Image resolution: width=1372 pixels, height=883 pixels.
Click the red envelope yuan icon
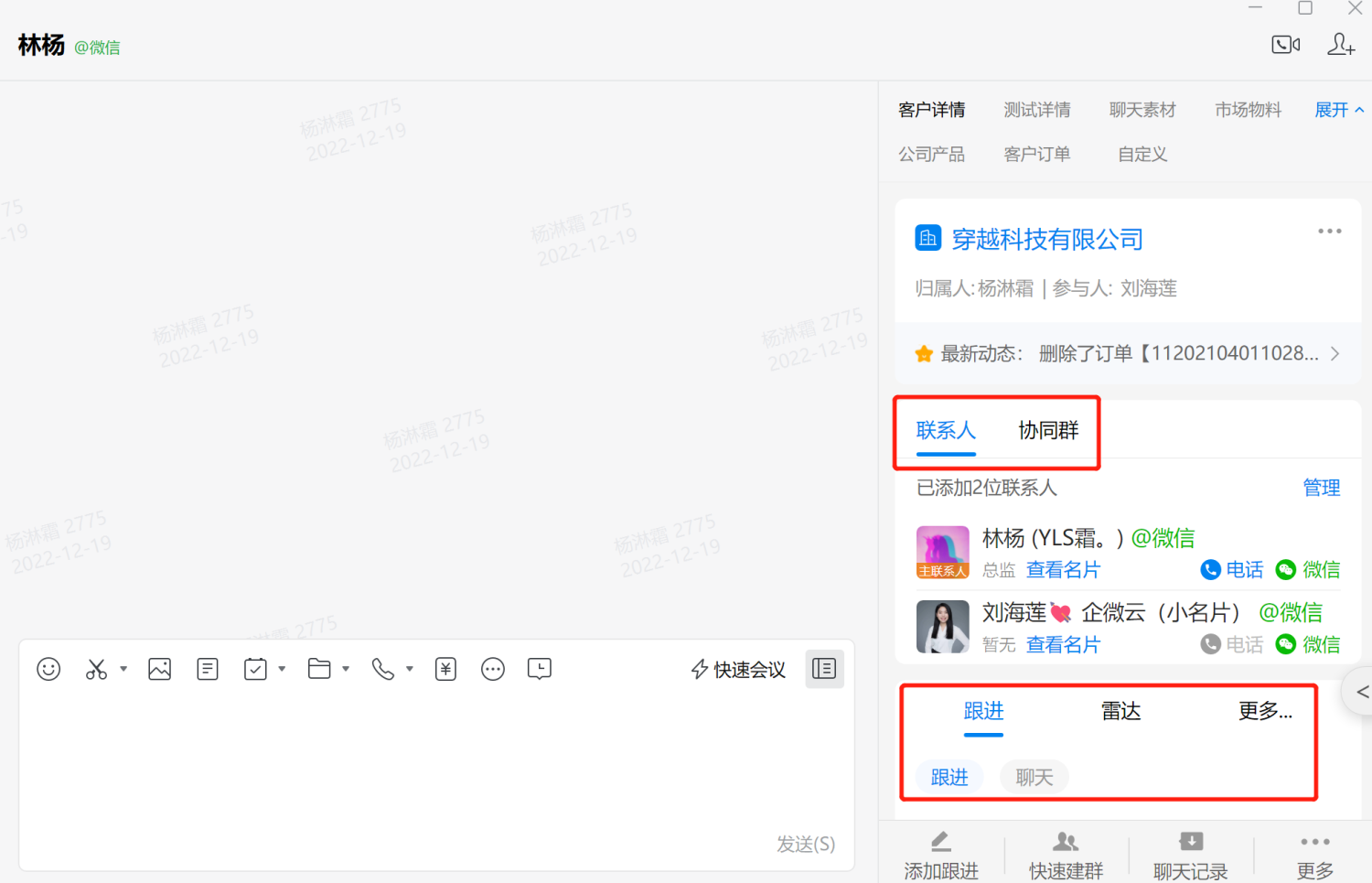point(445,669)
